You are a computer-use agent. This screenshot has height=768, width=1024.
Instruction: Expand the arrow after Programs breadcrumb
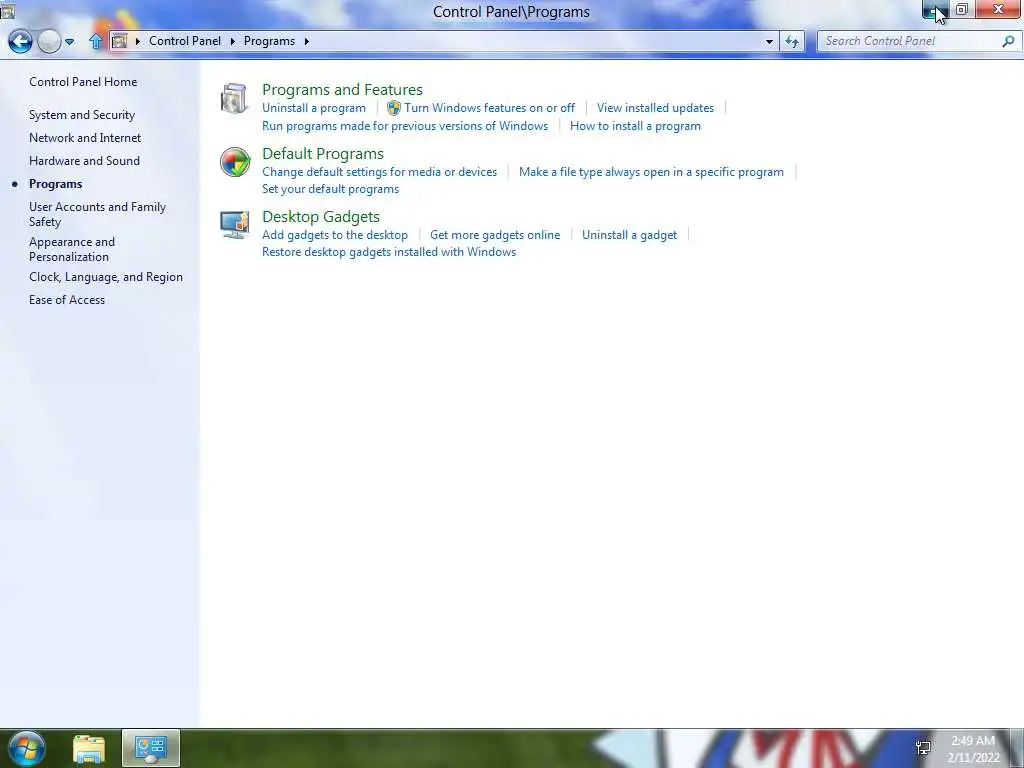pyautogui.click(x=306, y=41)
